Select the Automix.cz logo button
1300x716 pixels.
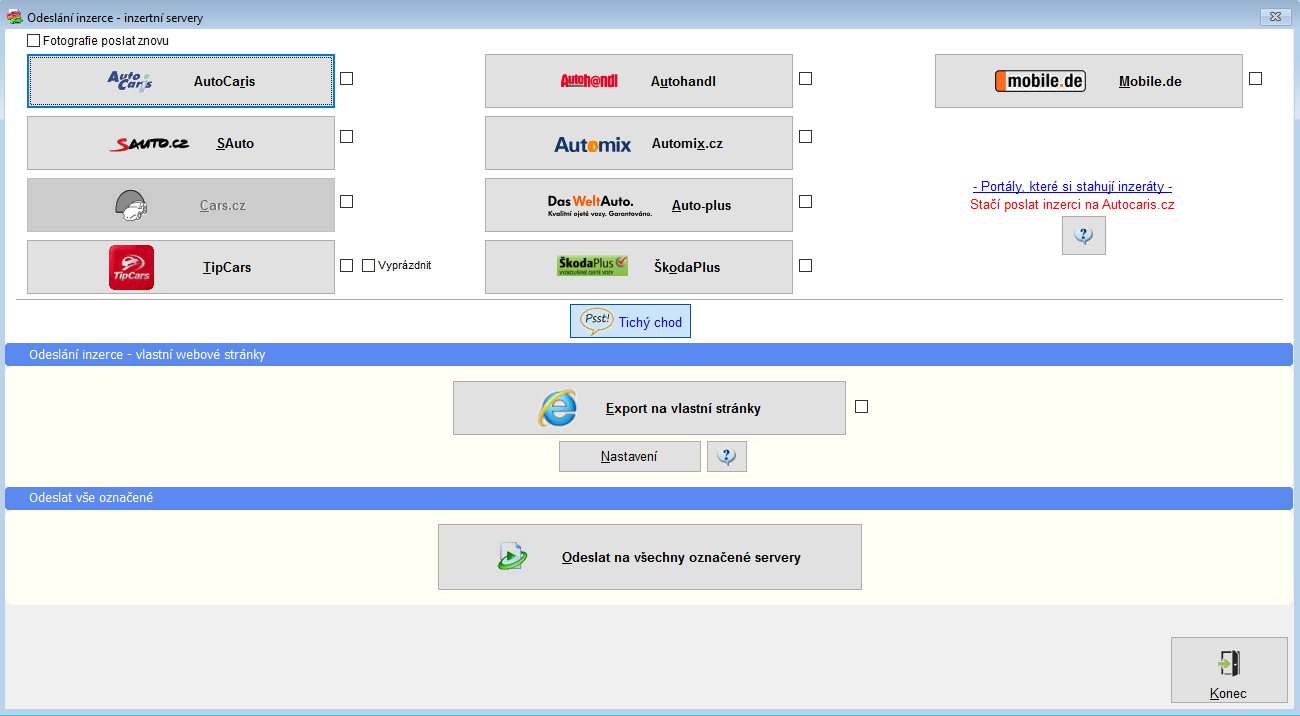pyautogui.click(x=638, y=144)
